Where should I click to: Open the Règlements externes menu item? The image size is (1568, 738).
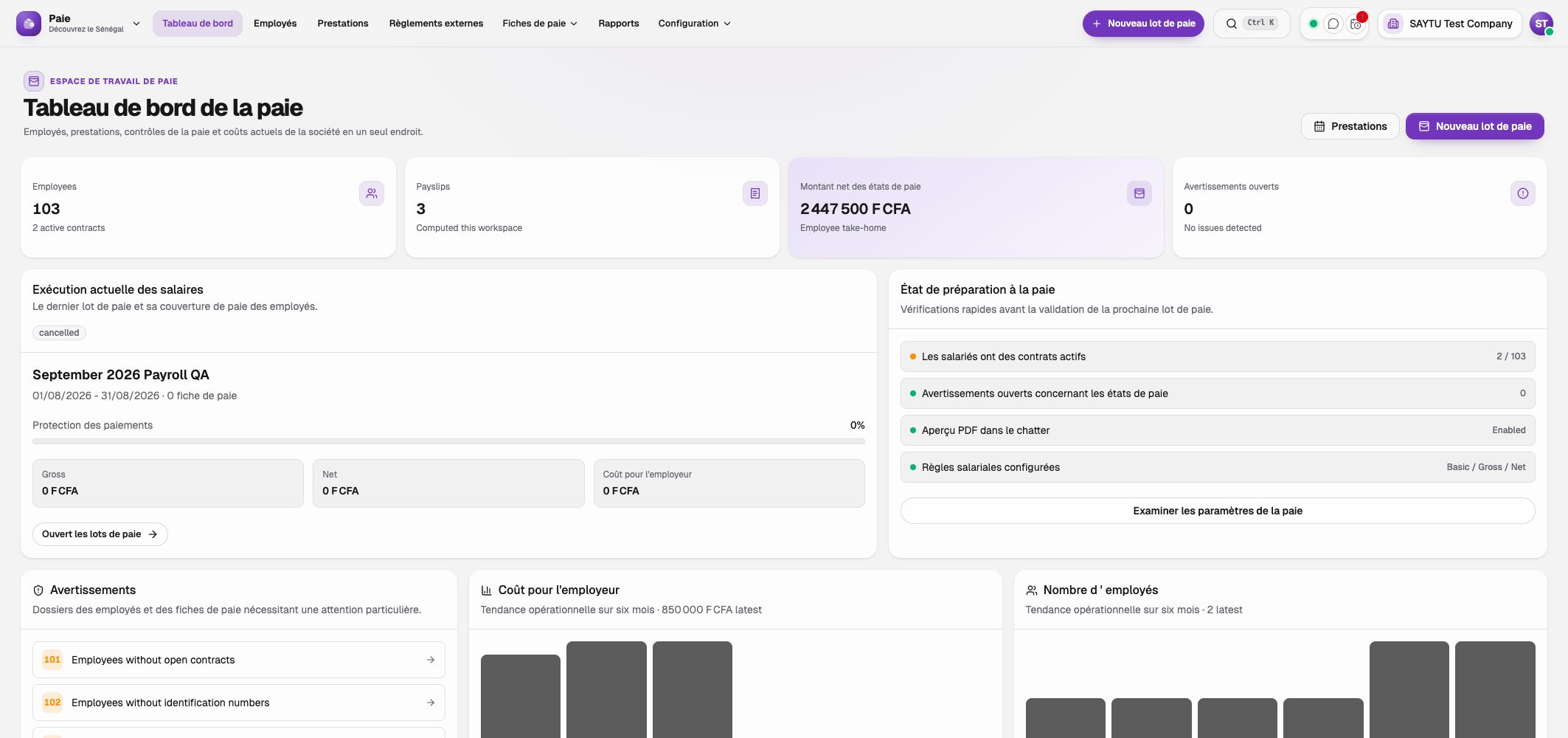coord(437,24)
